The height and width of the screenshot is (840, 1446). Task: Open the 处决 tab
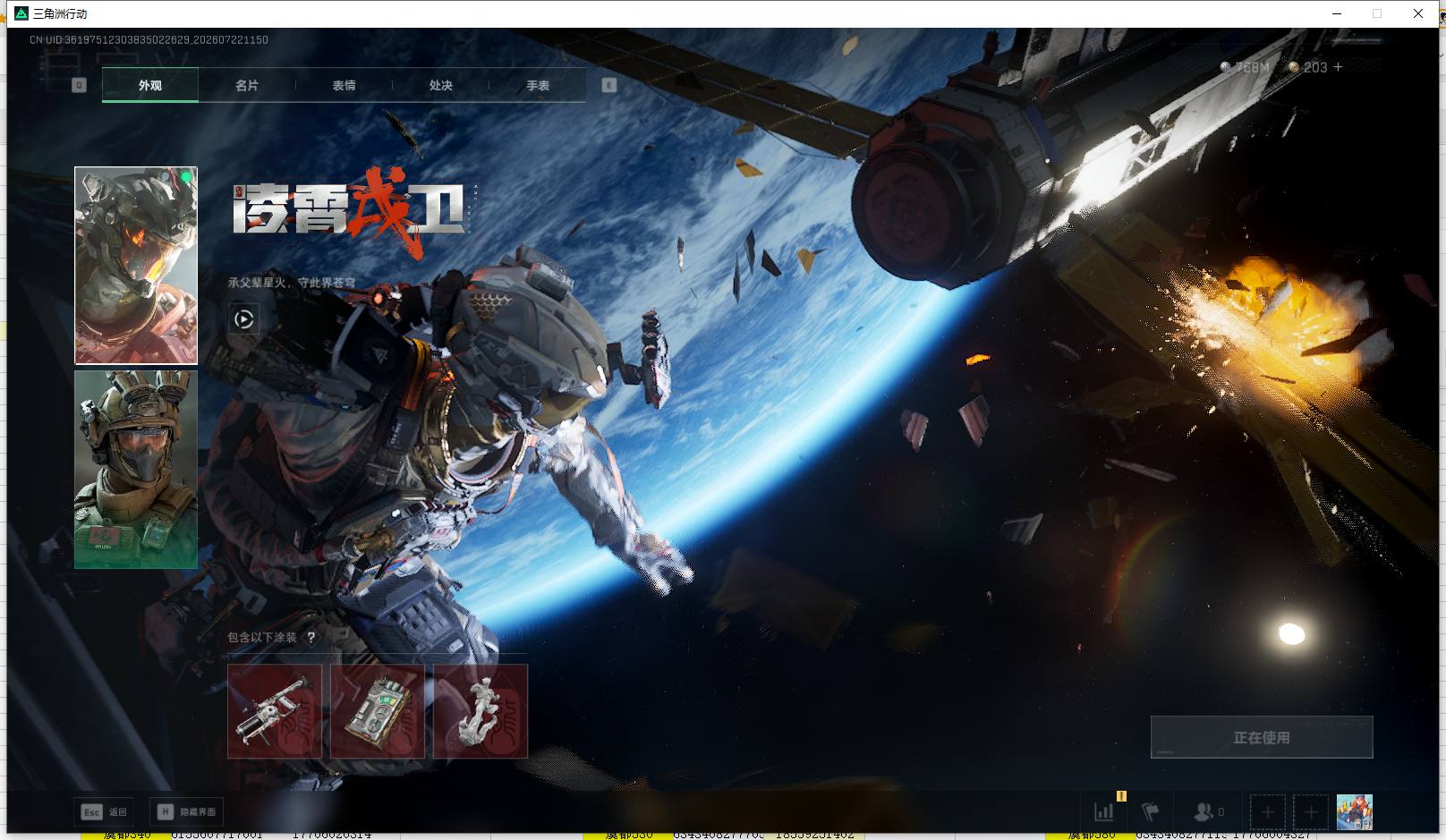(440, 85)
